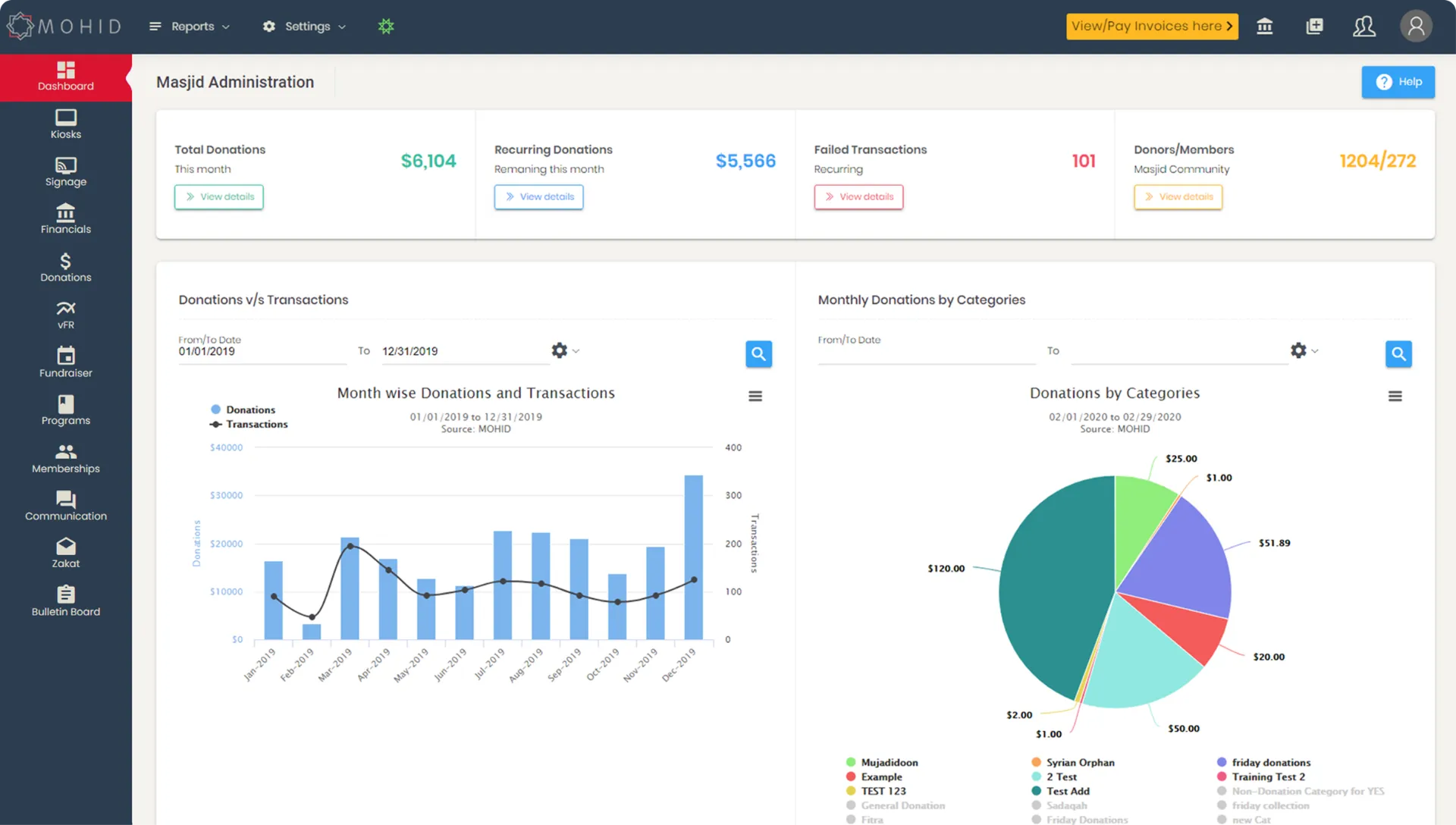
Task: Click the Help button
Action: point(1398,82)
